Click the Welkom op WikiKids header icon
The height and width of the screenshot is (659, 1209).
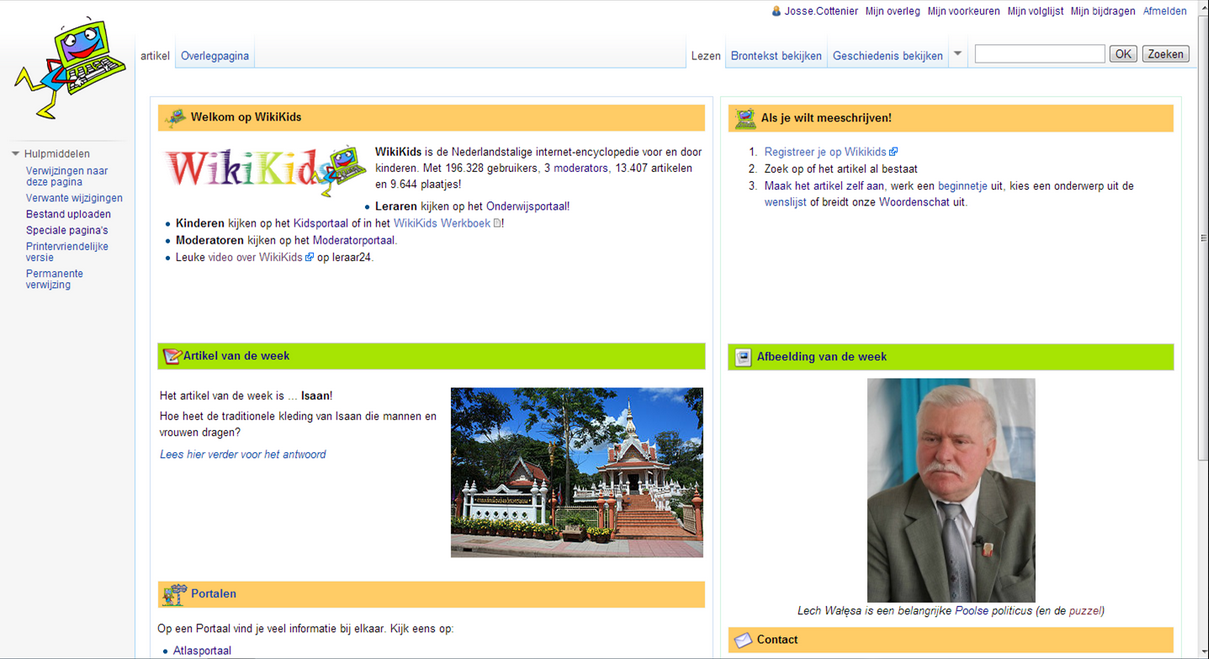175,118
